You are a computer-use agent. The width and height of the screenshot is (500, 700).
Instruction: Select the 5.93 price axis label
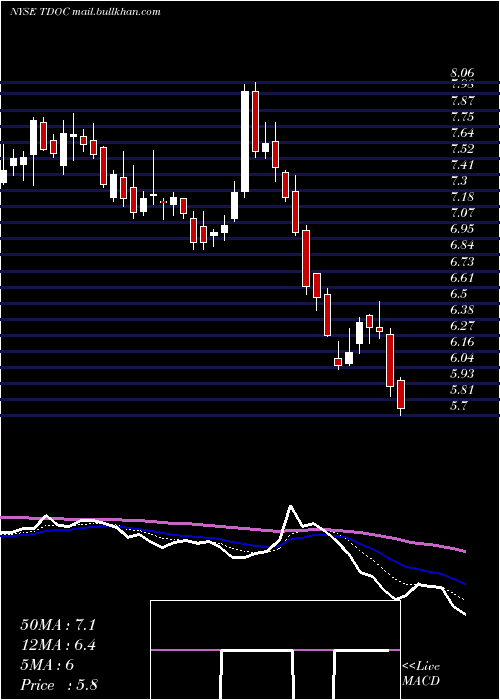pos(462,374)
